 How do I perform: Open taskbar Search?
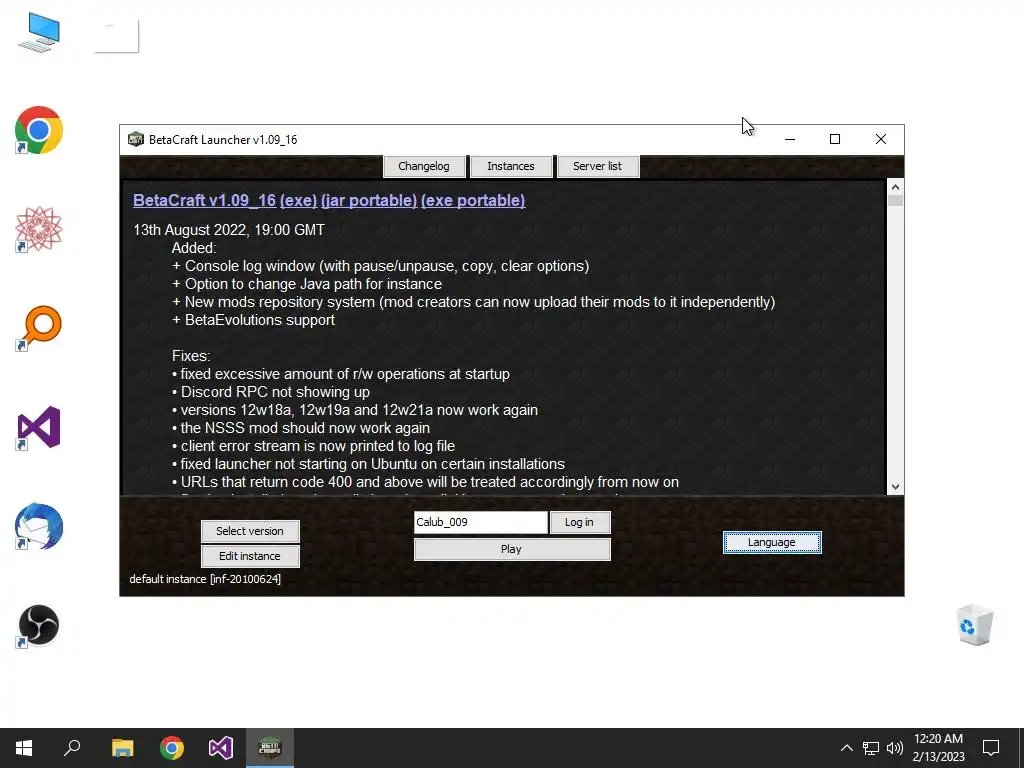point(72,748)
